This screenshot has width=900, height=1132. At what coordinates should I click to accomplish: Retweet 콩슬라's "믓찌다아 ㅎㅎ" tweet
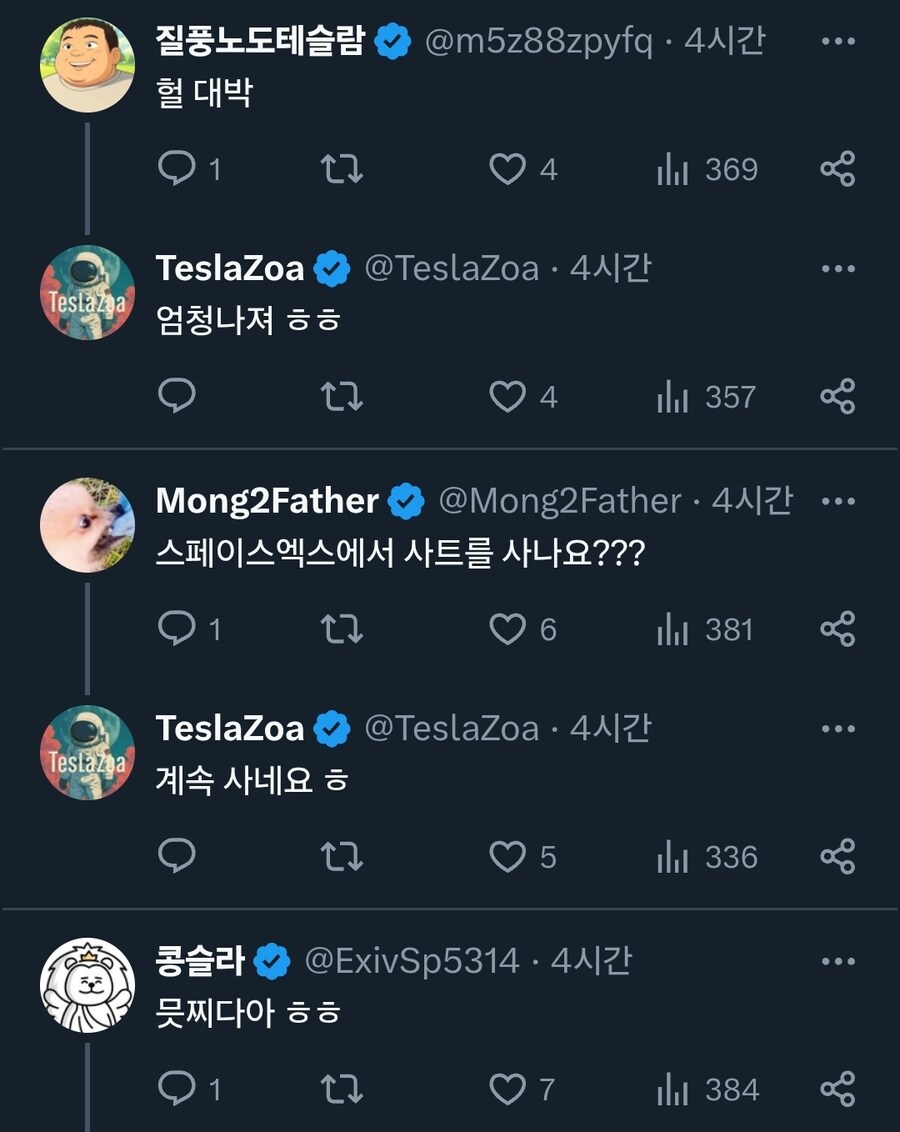(342, 1089)
